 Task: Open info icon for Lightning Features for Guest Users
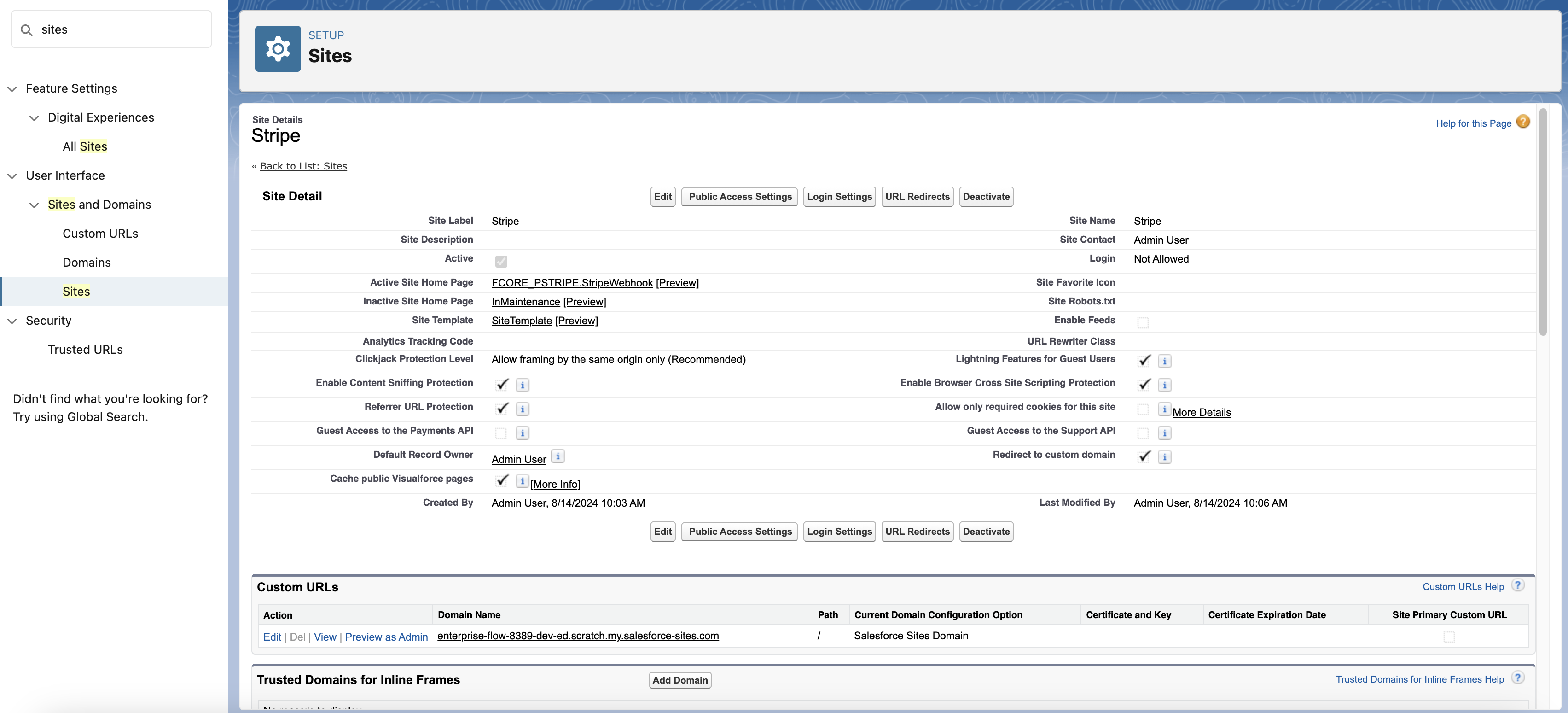(x=1164, y=361)
